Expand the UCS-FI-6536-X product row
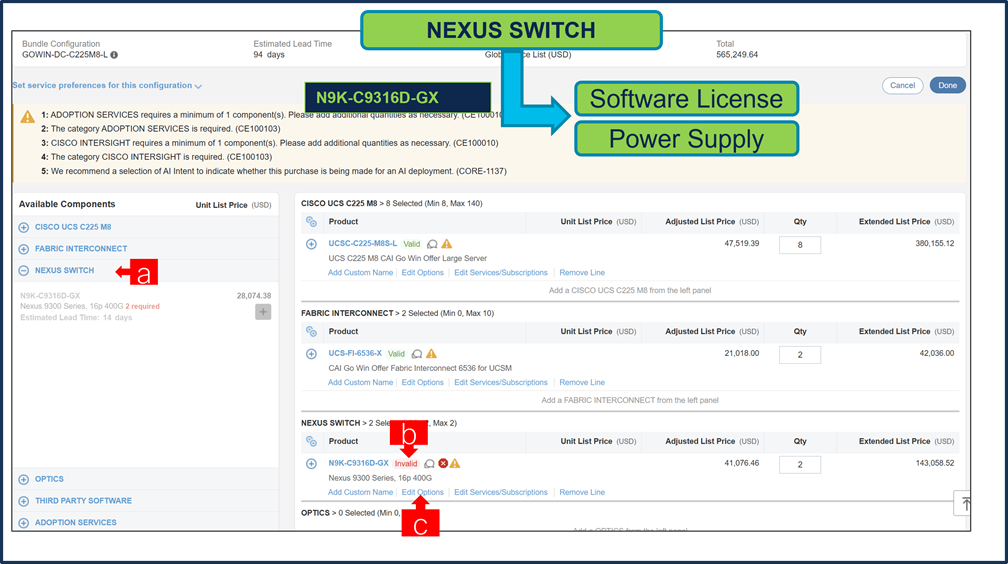The image size is (1008, 564). click(311, 354)
